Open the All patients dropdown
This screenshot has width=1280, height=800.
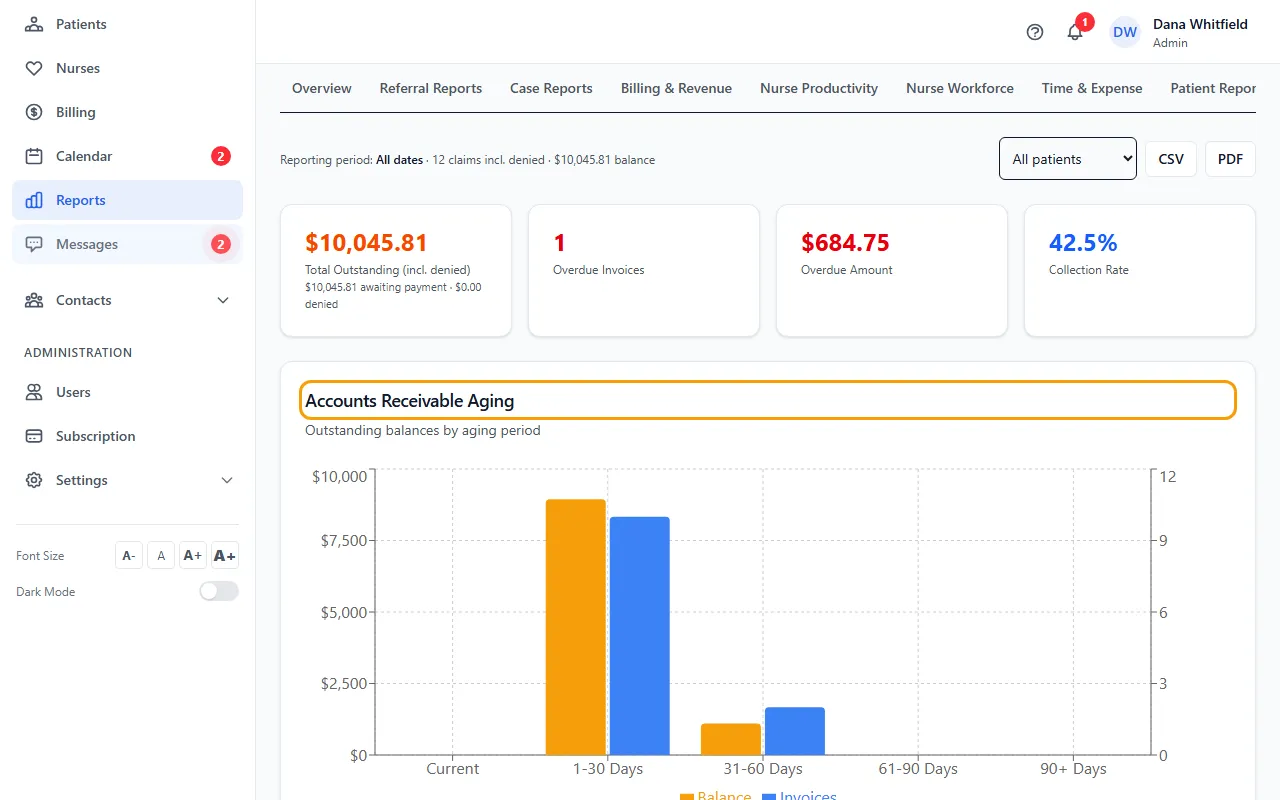pos(1068,158)
